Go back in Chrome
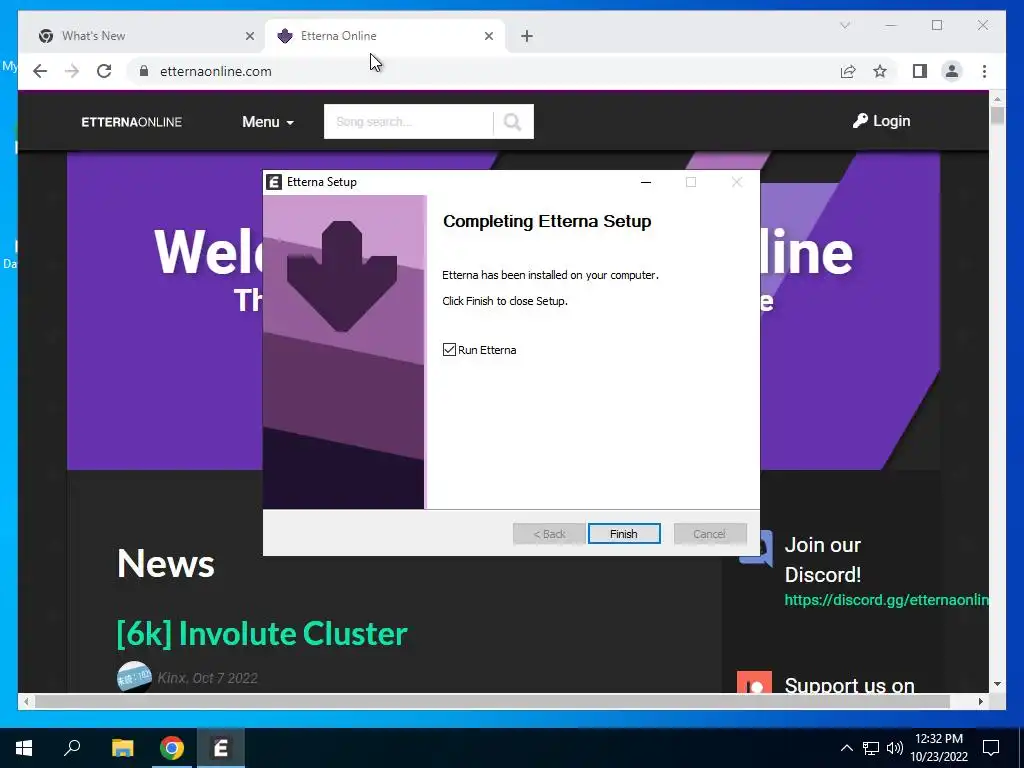The width and height of the screenshot is (1024, 768). click(40, 71)
